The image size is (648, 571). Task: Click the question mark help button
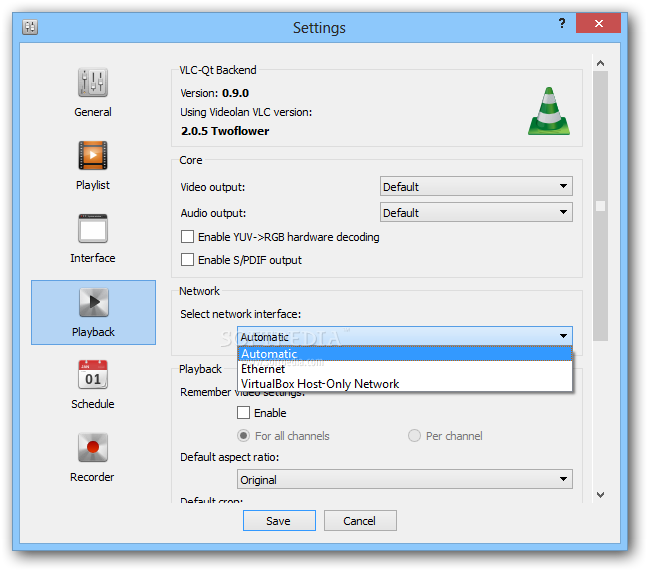[562, 23]
